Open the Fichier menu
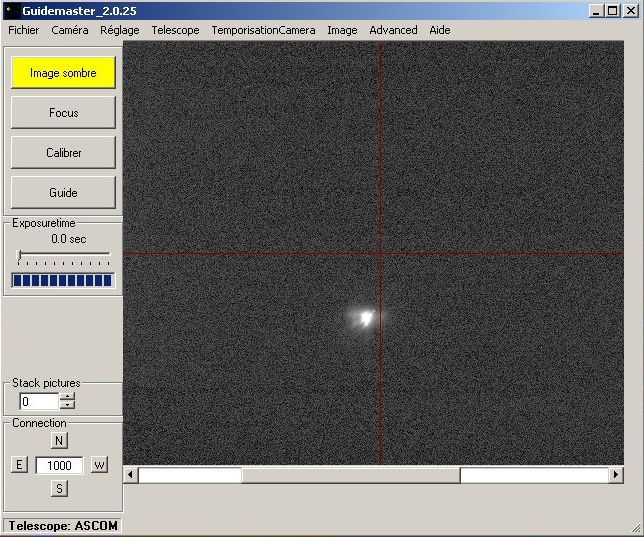Screen dimensions: 644x537 pyautogui.click(x=23, y=30)
